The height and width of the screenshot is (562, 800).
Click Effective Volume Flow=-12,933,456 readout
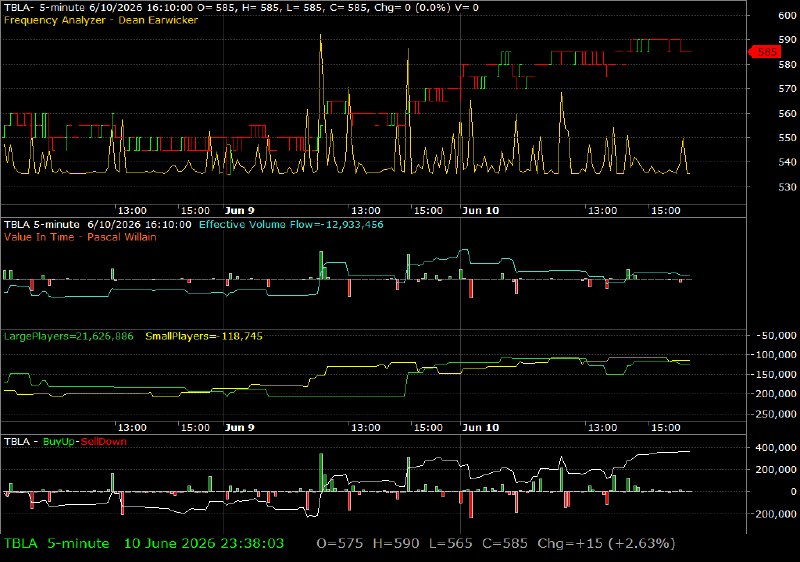pos(291,224)
